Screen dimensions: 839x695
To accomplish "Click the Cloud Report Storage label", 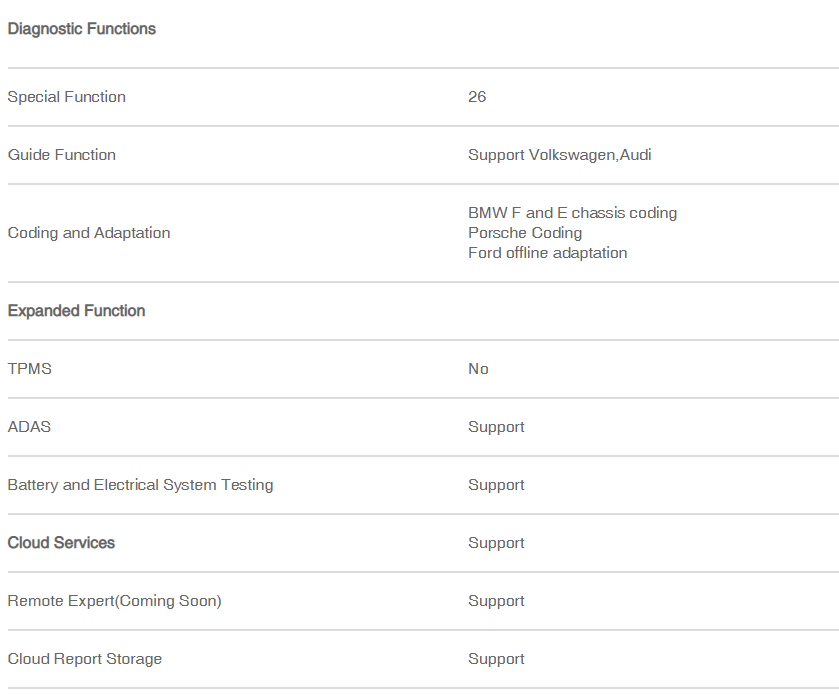I will [85, 659].
